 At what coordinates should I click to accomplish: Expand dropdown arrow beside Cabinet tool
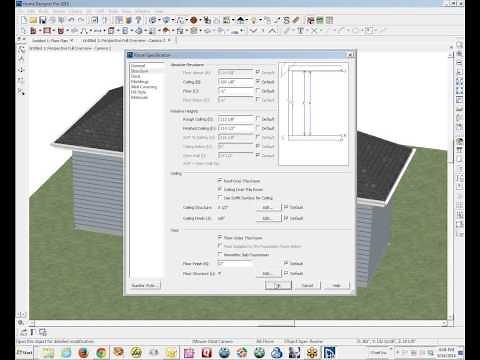tap(67, 31)
